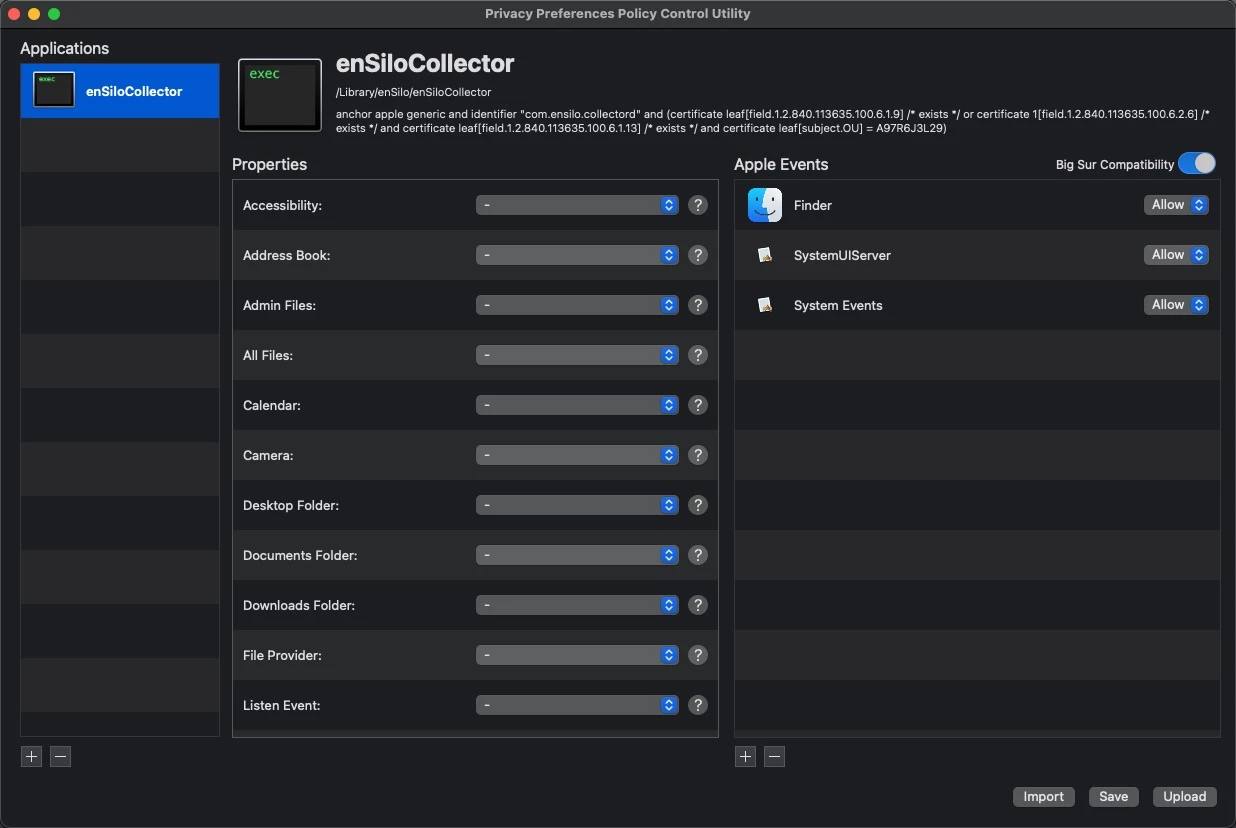This screenshot has width=1236, height=828.
Task: Click the File Provider property label
Action: 282,655
